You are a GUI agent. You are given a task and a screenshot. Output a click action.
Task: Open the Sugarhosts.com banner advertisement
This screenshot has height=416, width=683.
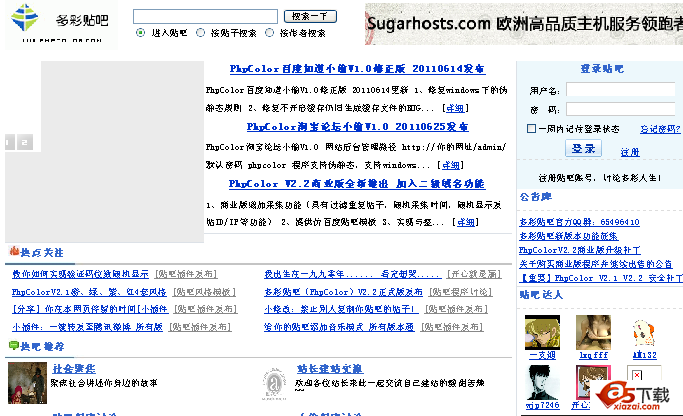[524, 24]
